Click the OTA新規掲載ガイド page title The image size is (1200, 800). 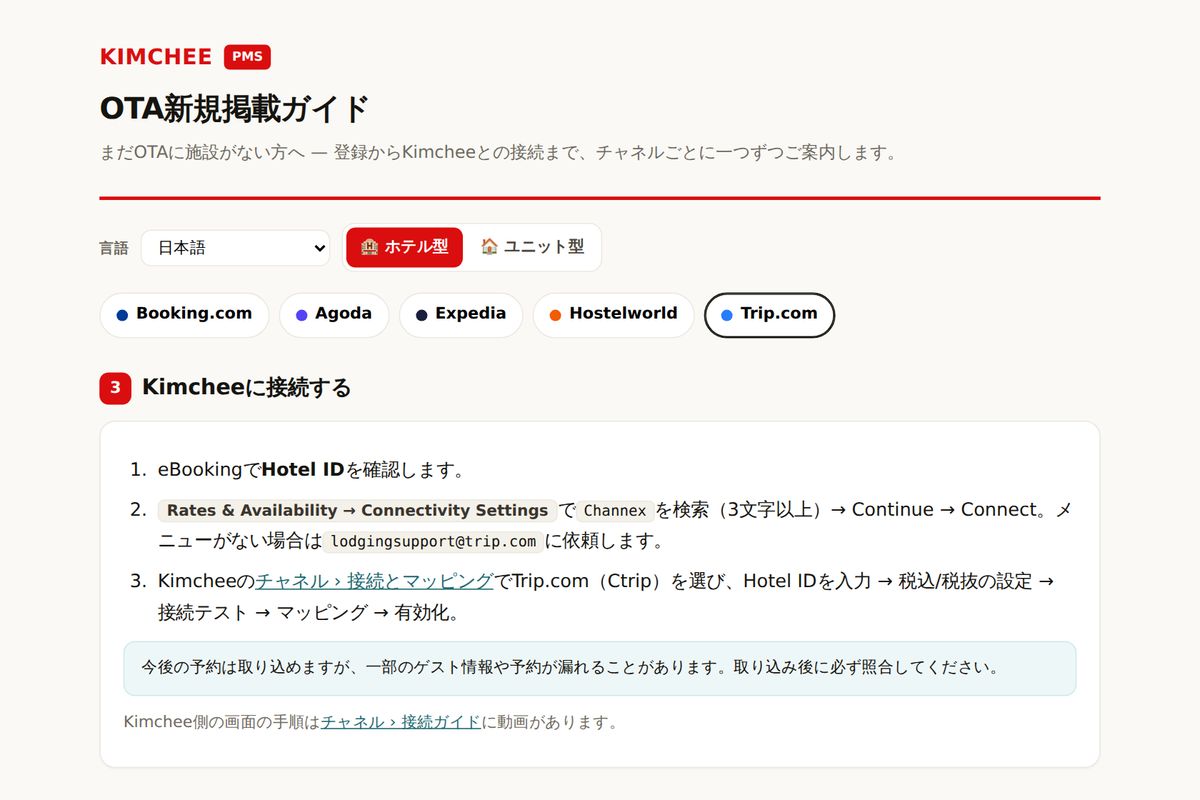[x=235, y=108]
